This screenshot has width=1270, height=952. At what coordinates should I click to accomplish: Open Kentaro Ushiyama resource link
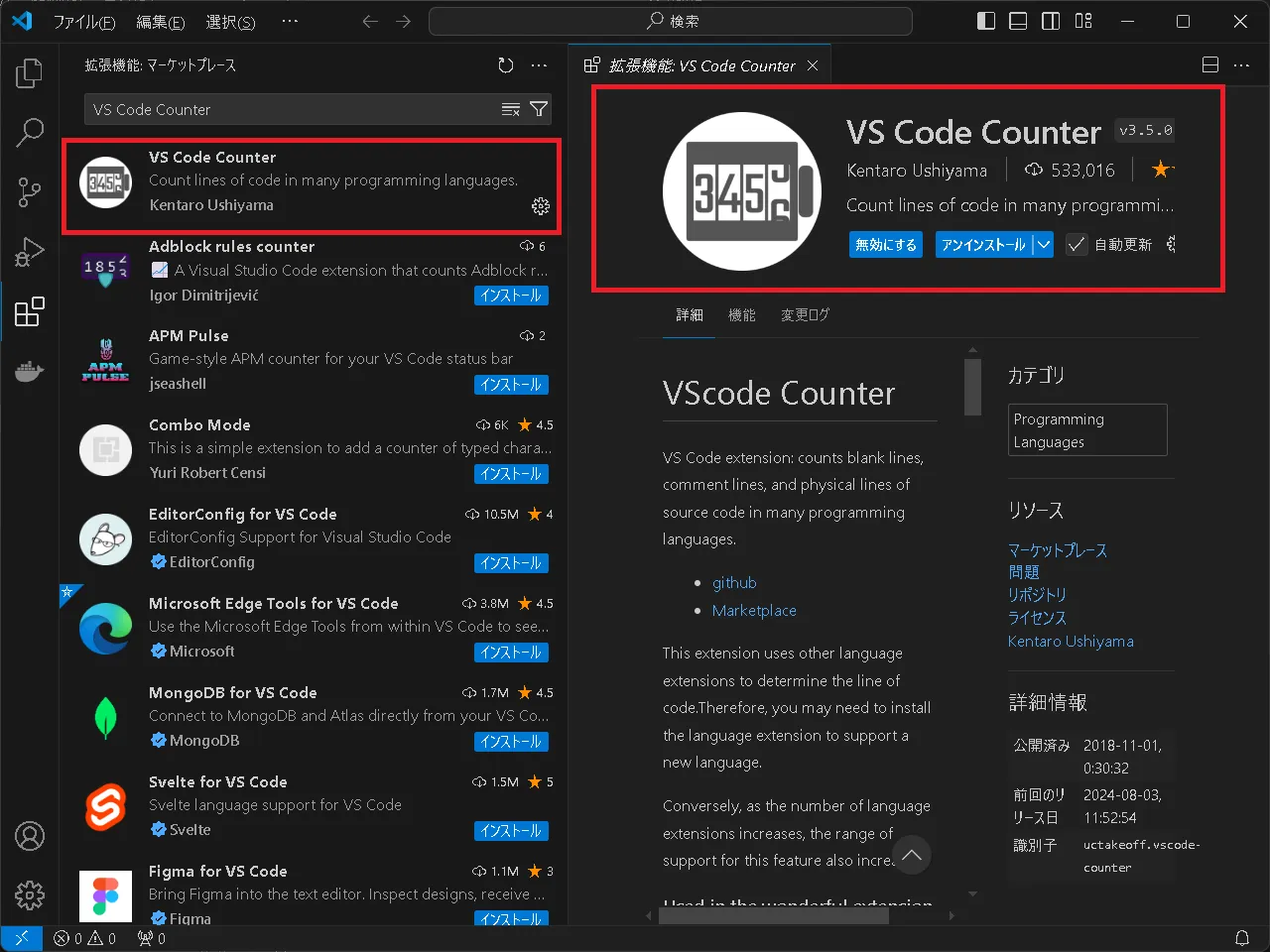(x=1071, y=642)
